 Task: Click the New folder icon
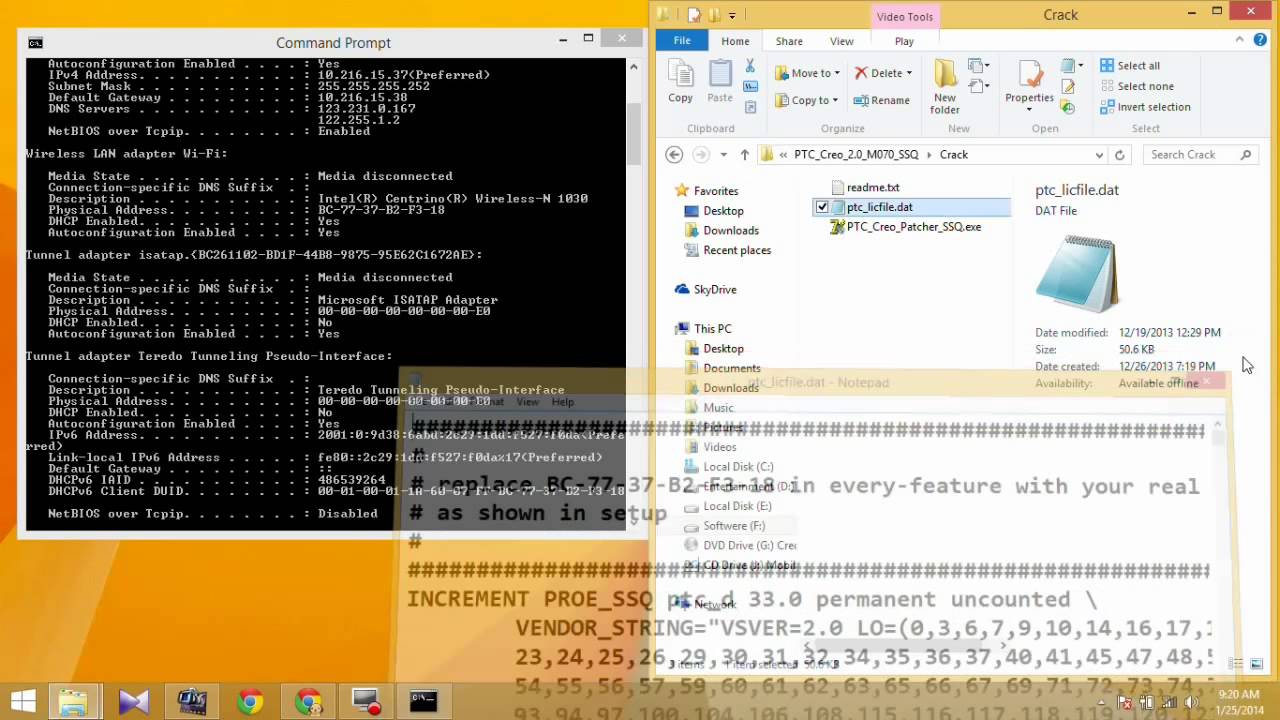coord(945,85)
